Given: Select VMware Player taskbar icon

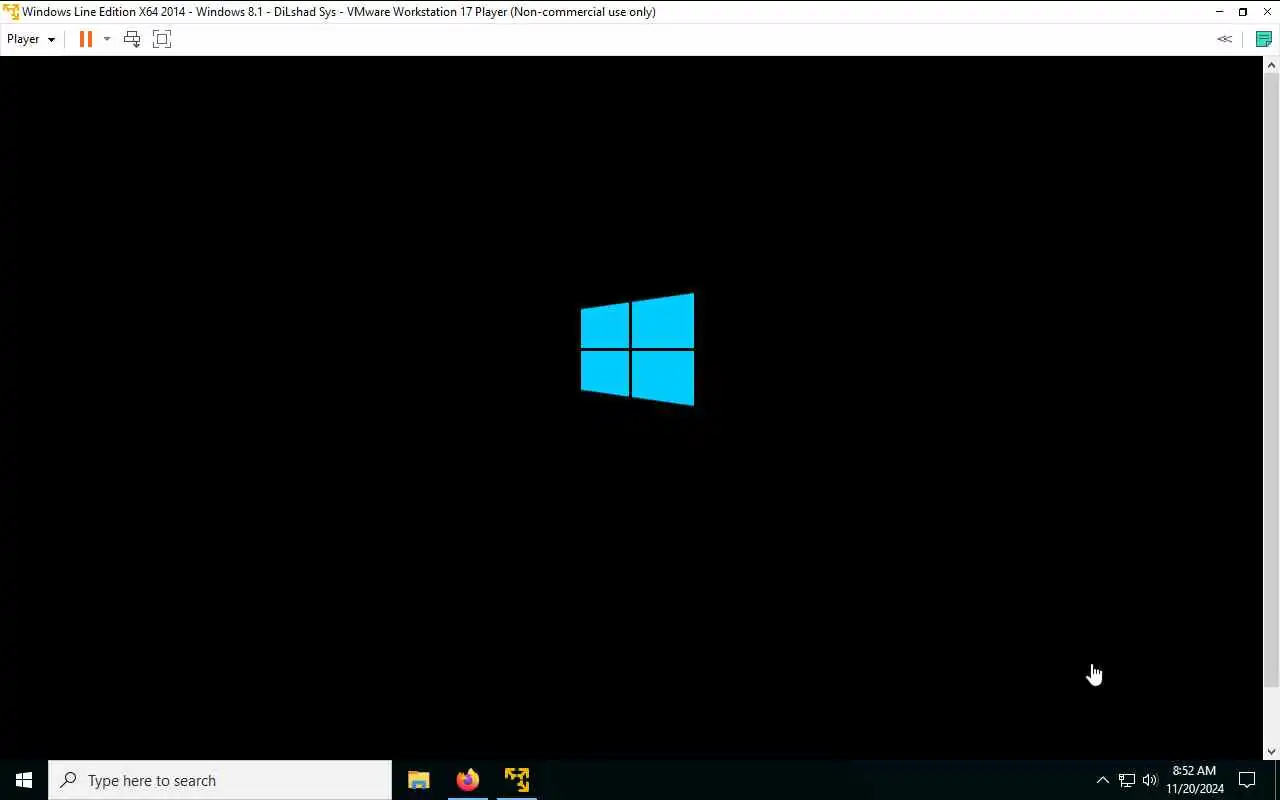Looking at the screenshot, I should [x=516, y=780].
